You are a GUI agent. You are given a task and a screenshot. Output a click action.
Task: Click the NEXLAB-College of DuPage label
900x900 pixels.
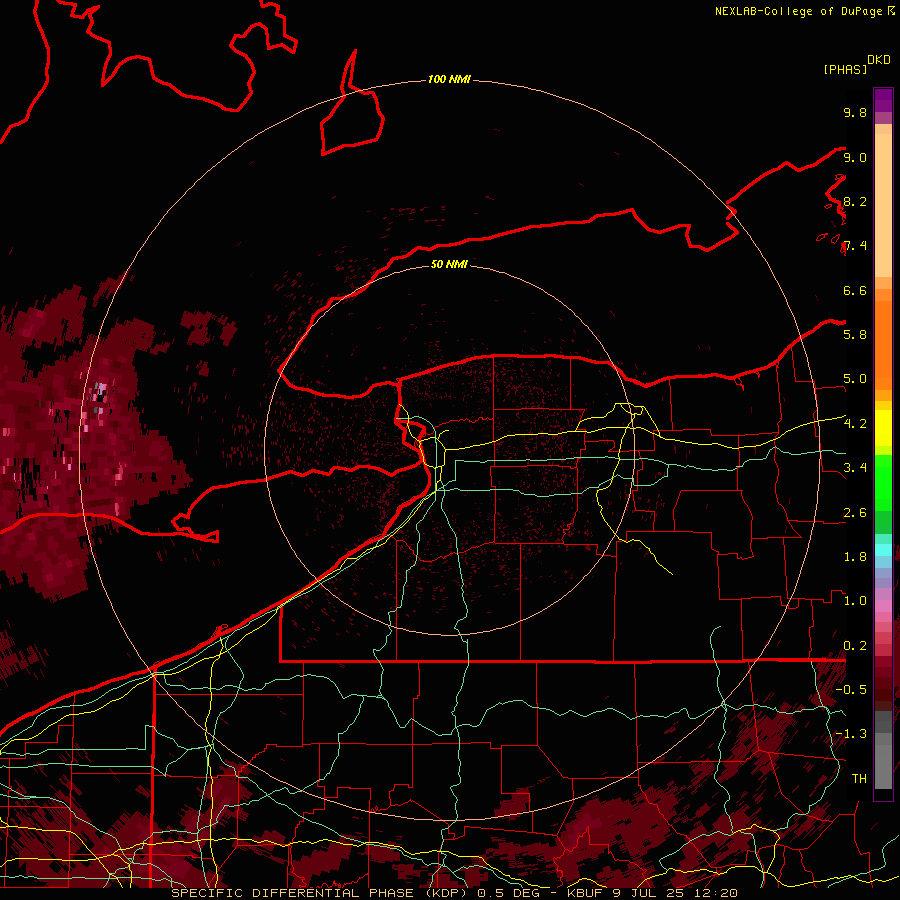click(798, 11)
